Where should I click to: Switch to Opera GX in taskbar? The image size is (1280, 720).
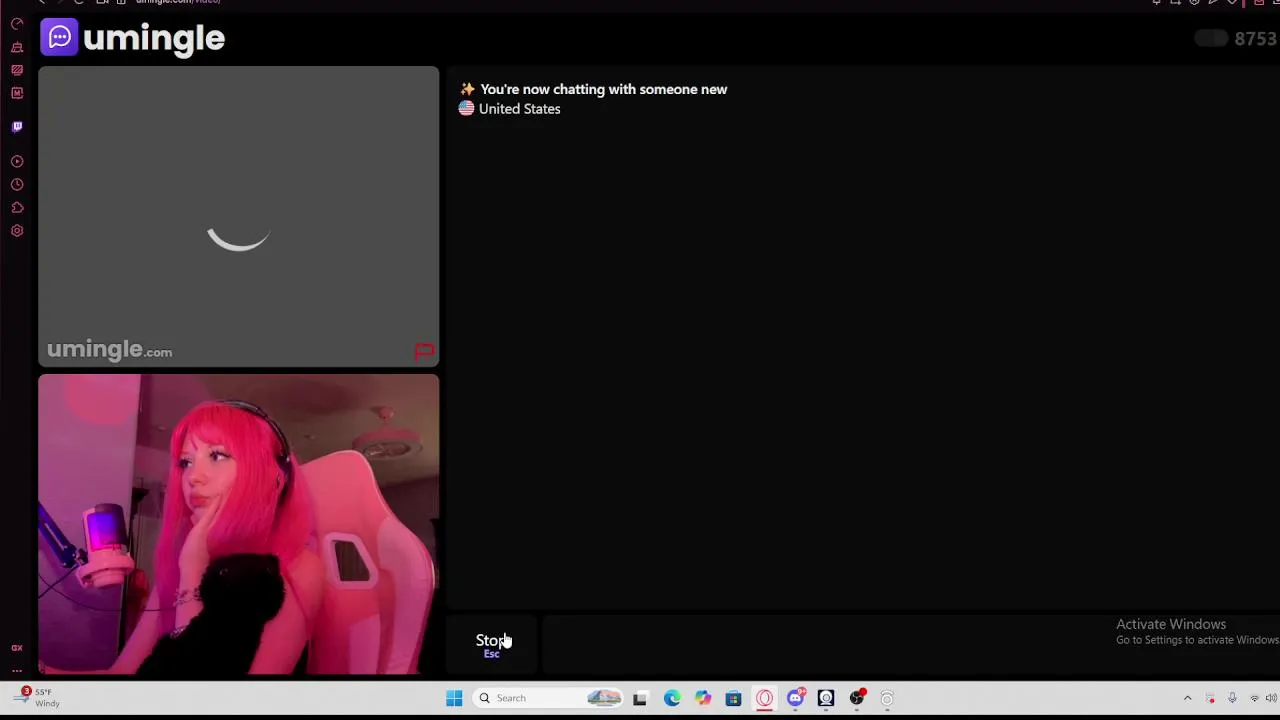tap(764, 698)
